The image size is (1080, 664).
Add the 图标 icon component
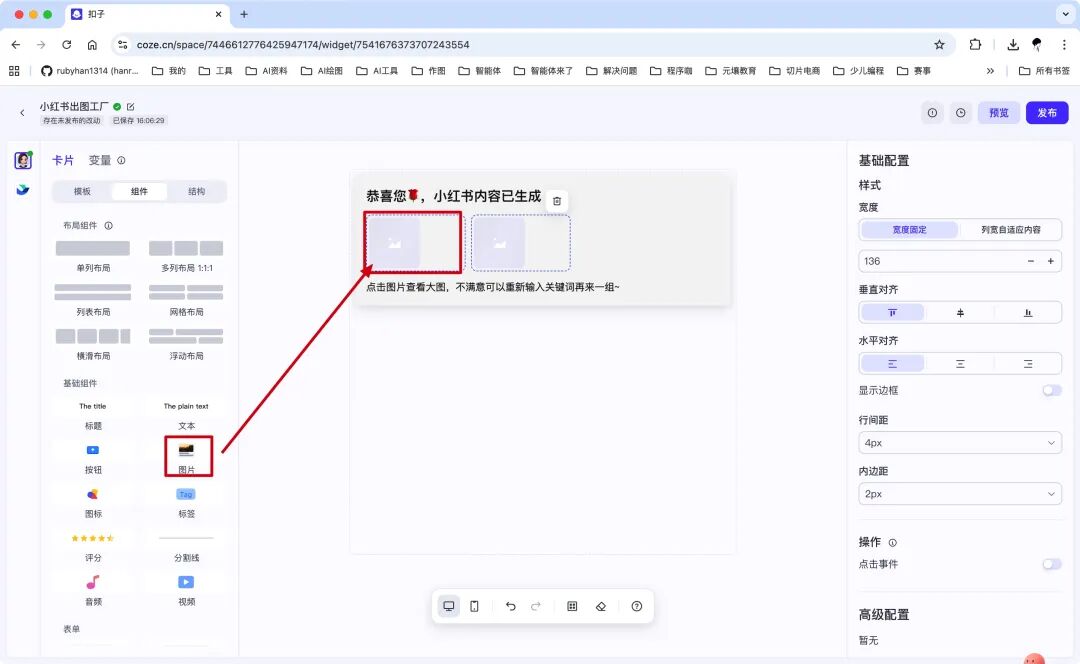pyautogui.click(x=93, y=504)
